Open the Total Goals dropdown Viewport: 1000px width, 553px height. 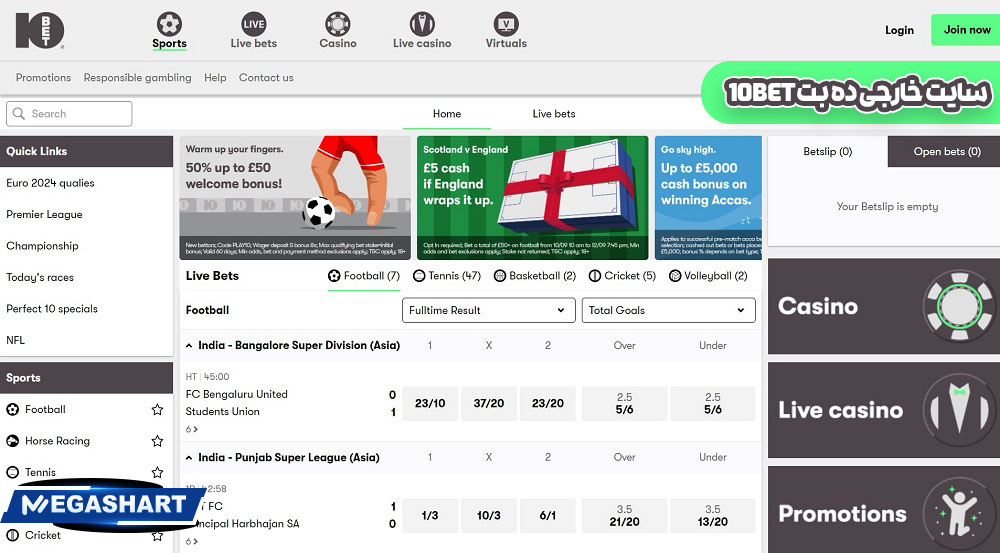click(x=668, y=310)
